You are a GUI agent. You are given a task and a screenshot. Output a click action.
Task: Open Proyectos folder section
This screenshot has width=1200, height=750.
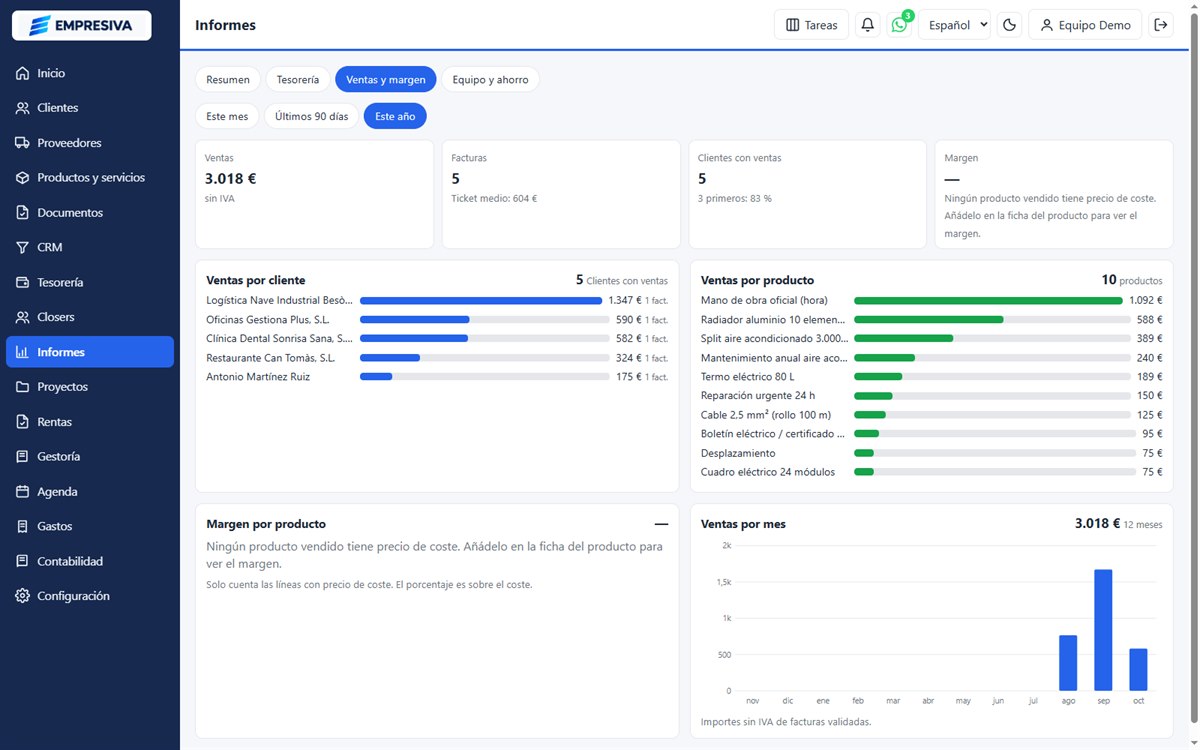tap(90, 387)
